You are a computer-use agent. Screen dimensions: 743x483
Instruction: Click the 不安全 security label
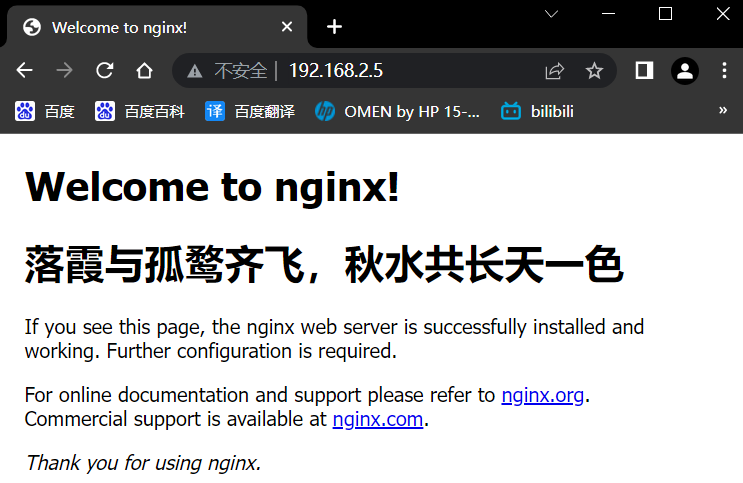[241, 71]
